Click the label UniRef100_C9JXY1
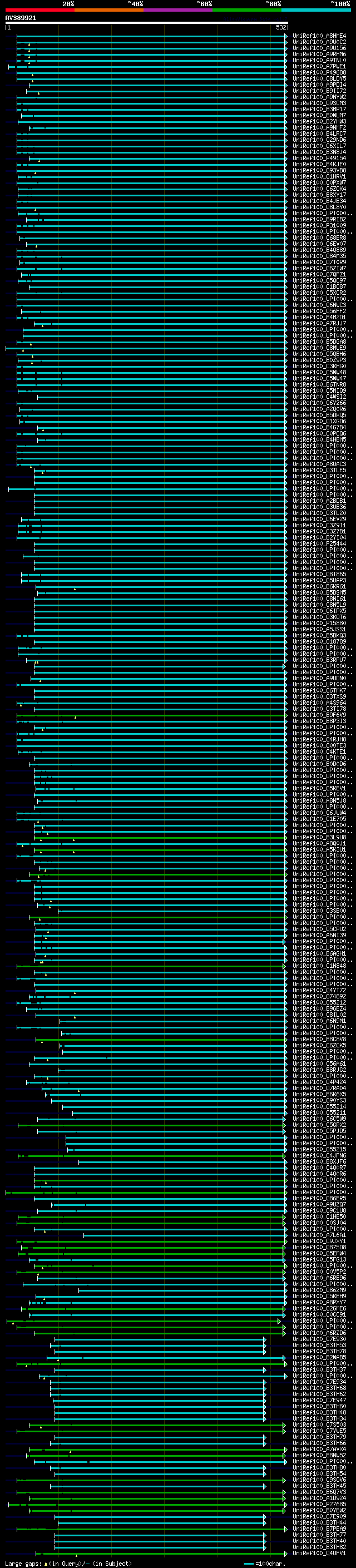356x1568 pixels. click(x=319, y=1241)
